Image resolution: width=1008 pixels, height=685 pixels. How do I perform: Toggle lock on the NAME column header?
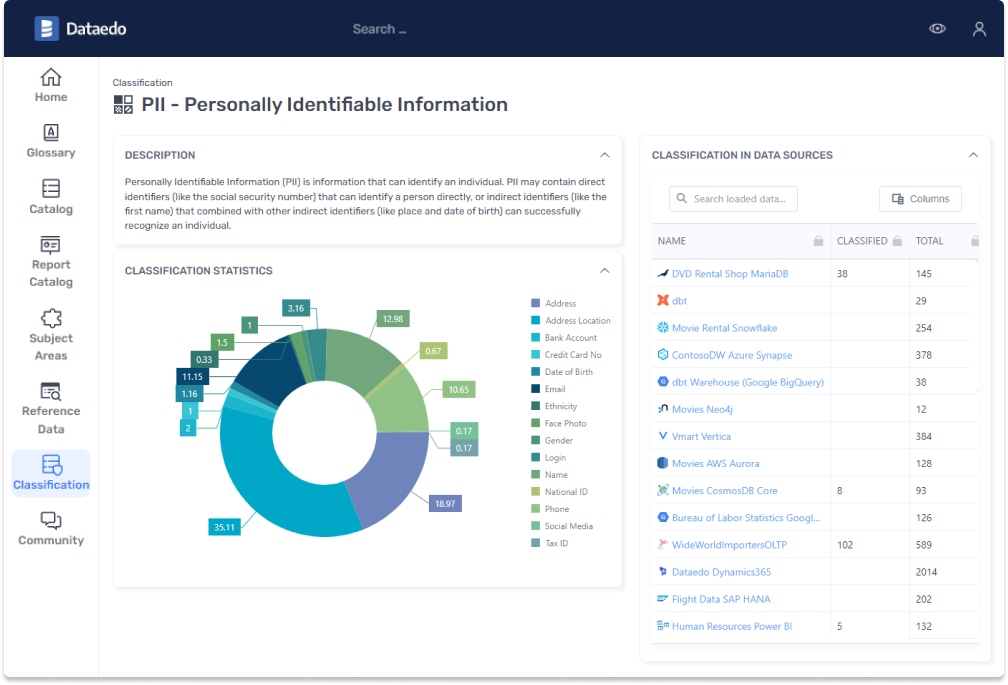(818, 241)
